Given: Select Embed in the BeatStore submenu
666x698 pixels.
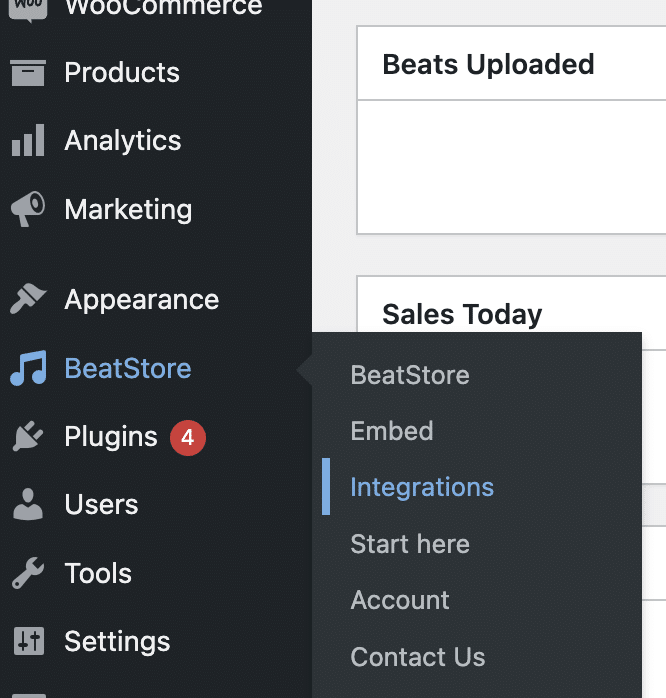Looking at the screenshot, I should tap(392, 430).
